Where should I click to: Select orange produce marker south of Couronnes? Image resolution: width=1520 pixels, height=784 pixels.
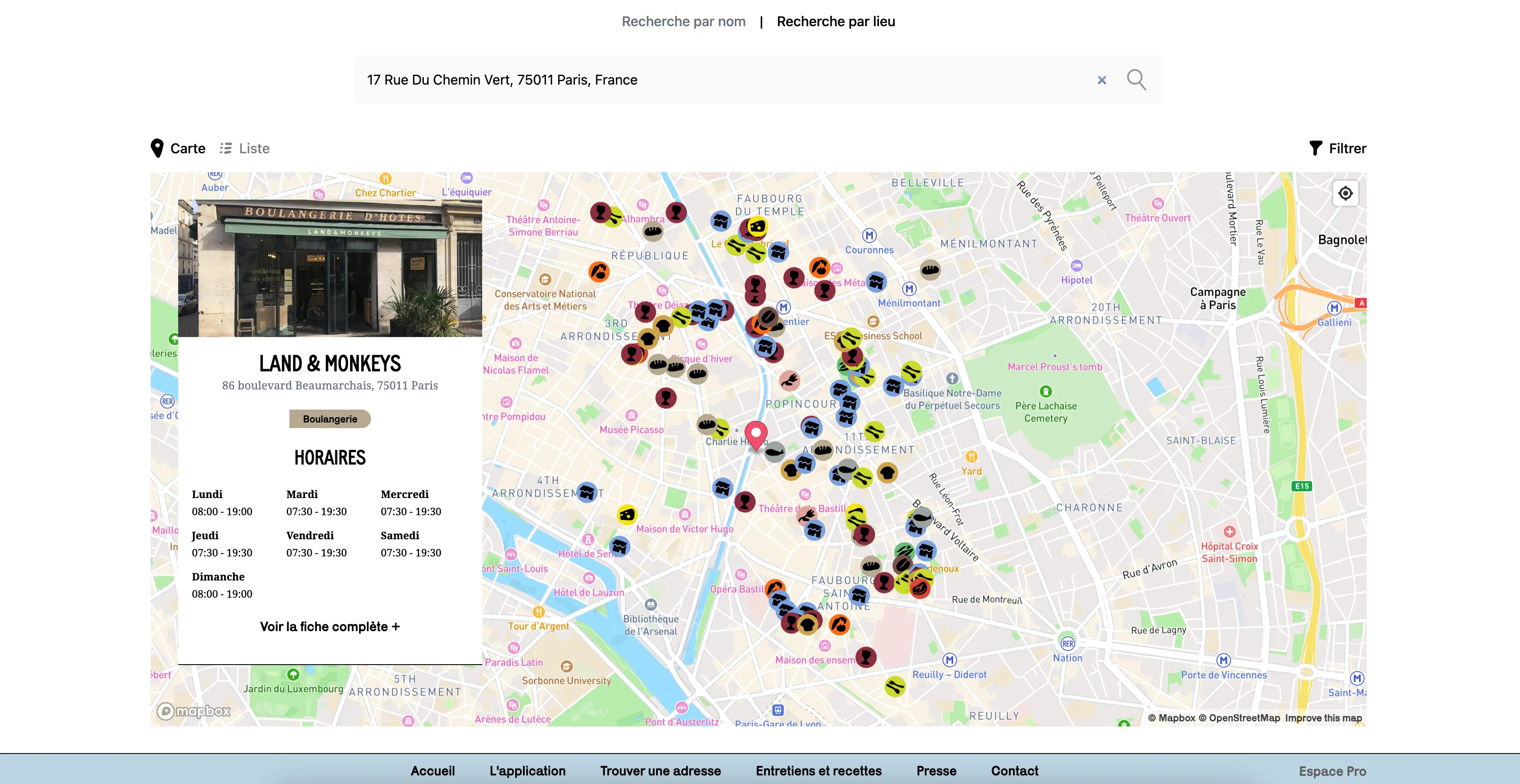pyautogui.click(x=820, y=268)
